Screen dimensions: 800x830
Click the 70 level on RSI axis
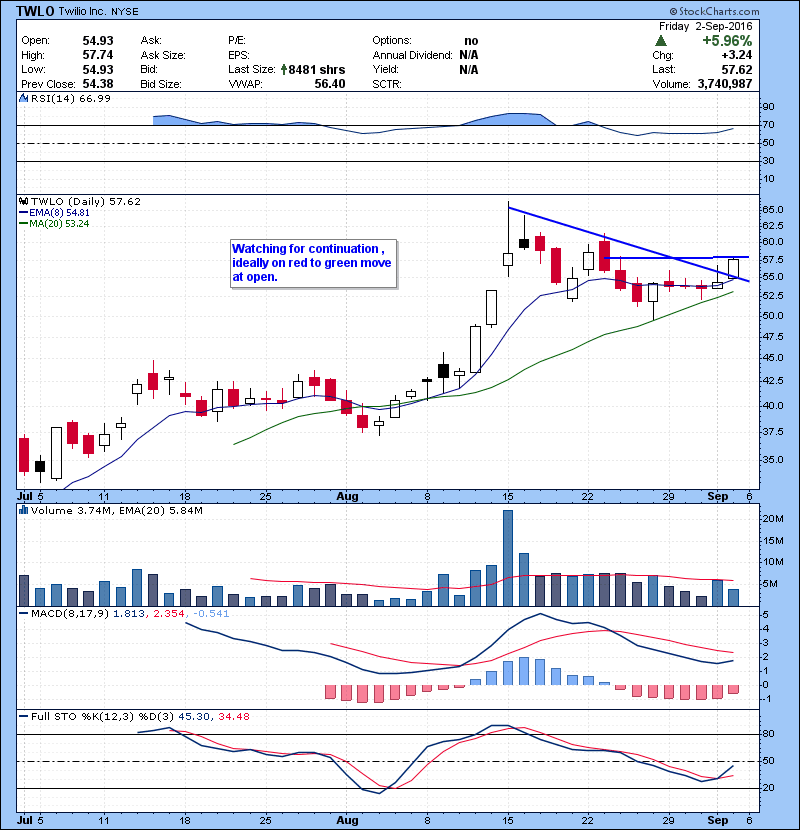point(768,125)
